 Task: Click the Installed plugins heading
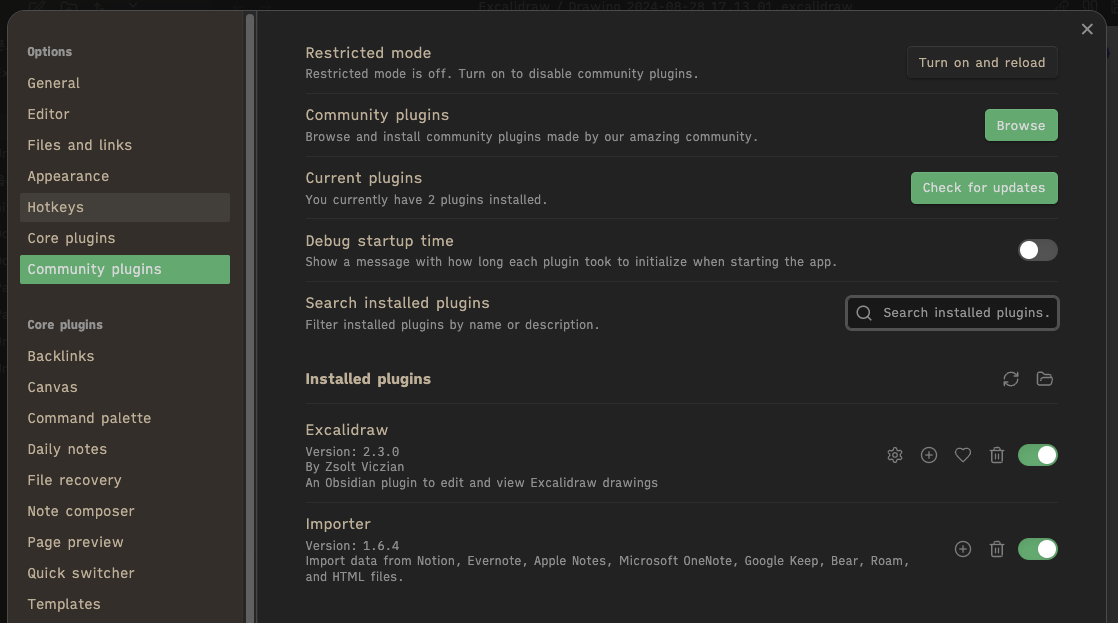point(368,379)
